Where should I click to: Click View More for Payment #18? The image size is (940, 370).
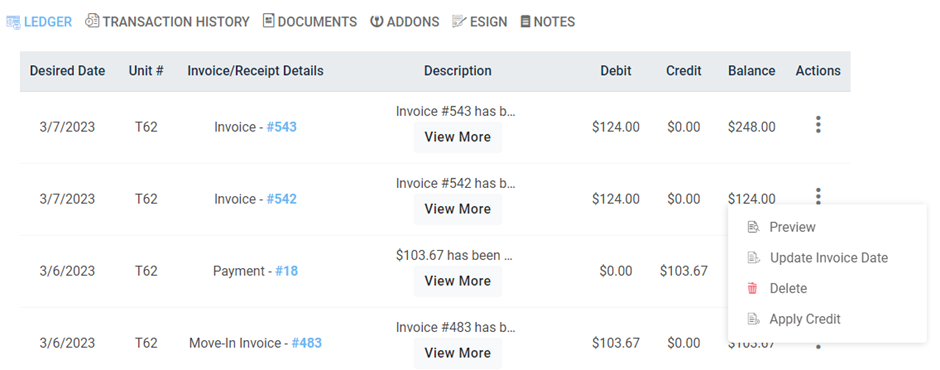[x=457, y=281]
